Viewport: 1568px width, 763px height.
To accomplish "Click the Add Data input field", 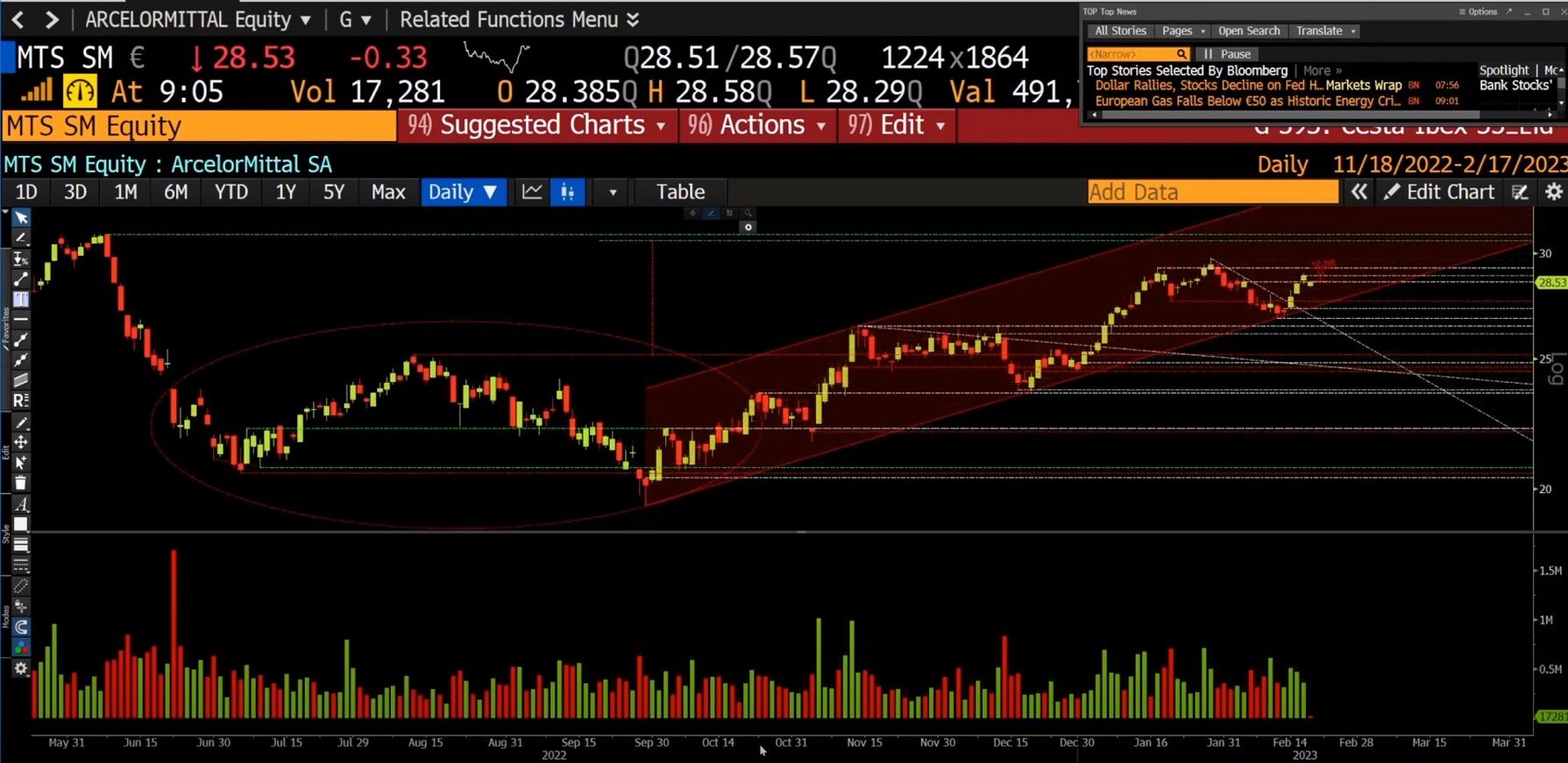I will coord(1213,192).
